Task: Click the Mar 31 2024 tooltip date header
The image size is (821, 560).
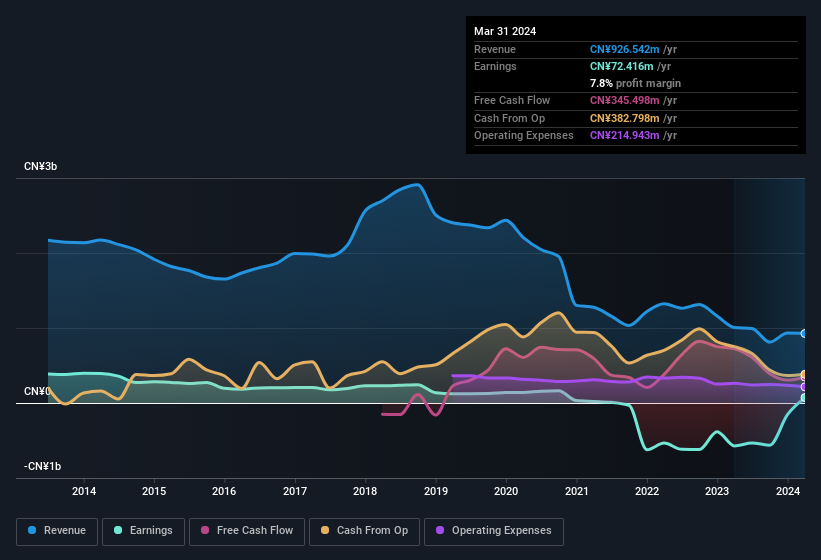Action: 505,31
